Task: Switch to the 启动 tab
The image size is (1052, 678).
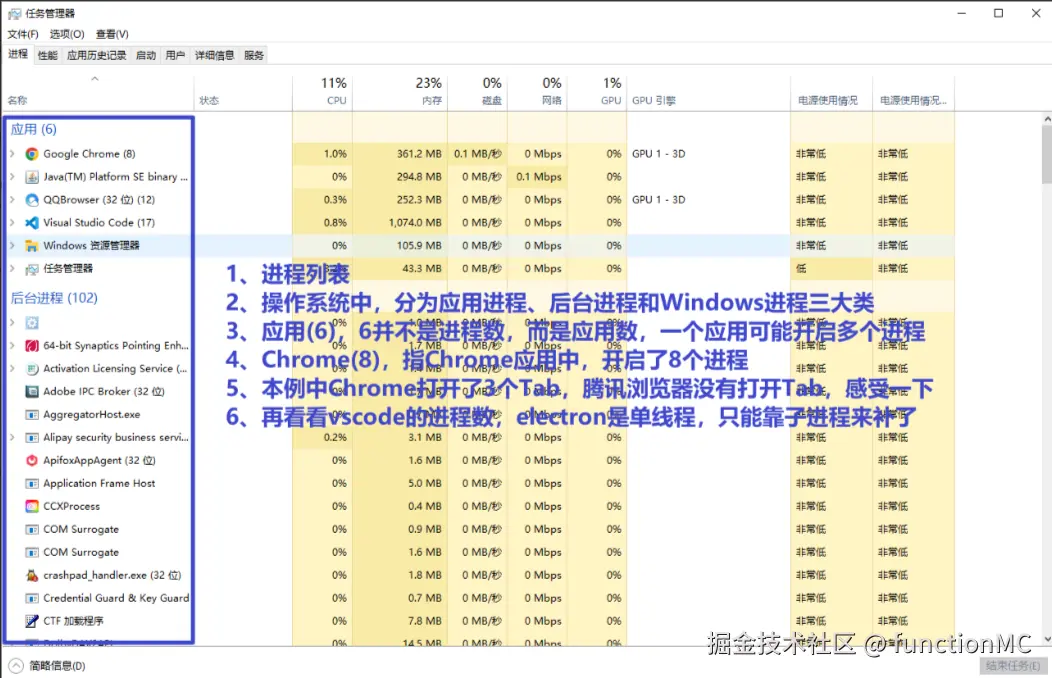Action: click(x=146, y=56)
